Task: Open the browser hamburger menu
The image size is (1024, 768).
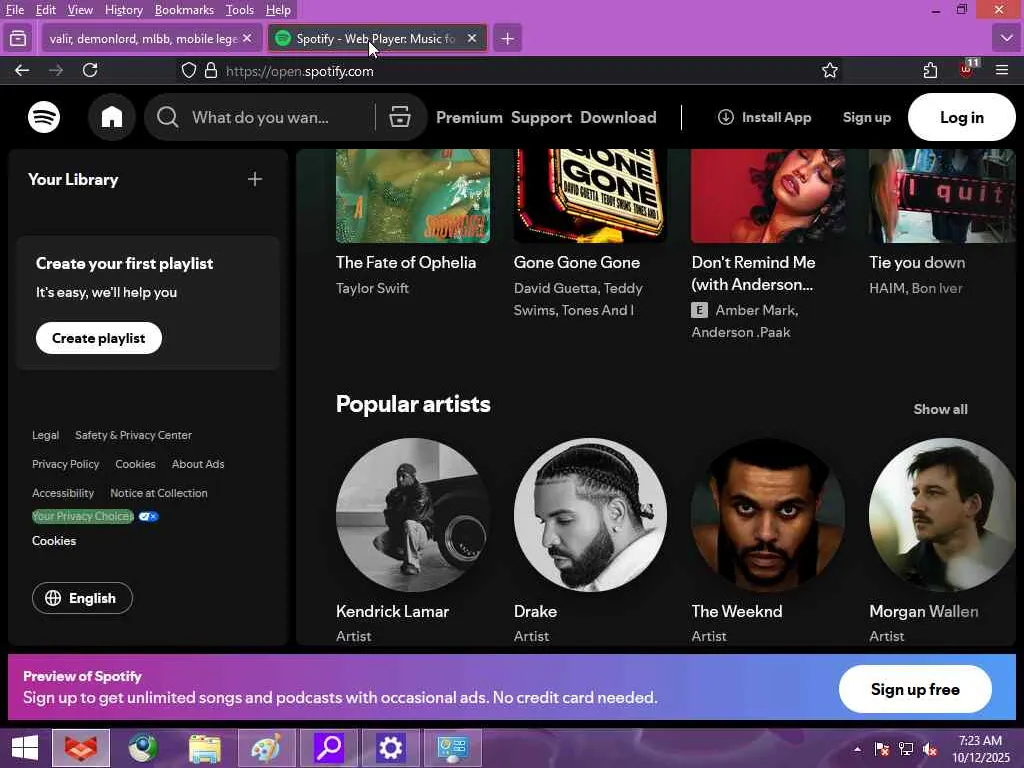Action: [x=1002, y=70]
